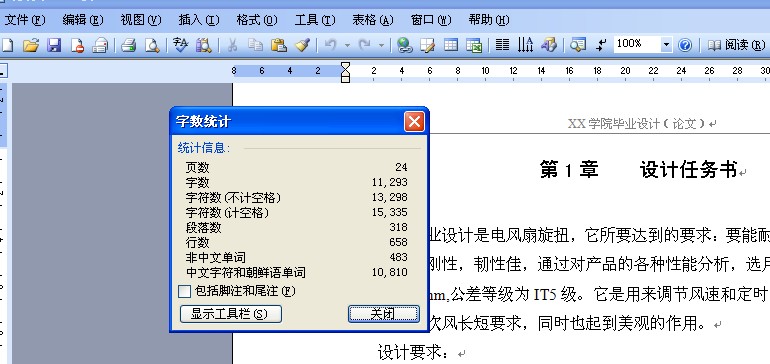Expand the Redo history dropdown arrow
770x364 pixels.
tap(381, 46)
